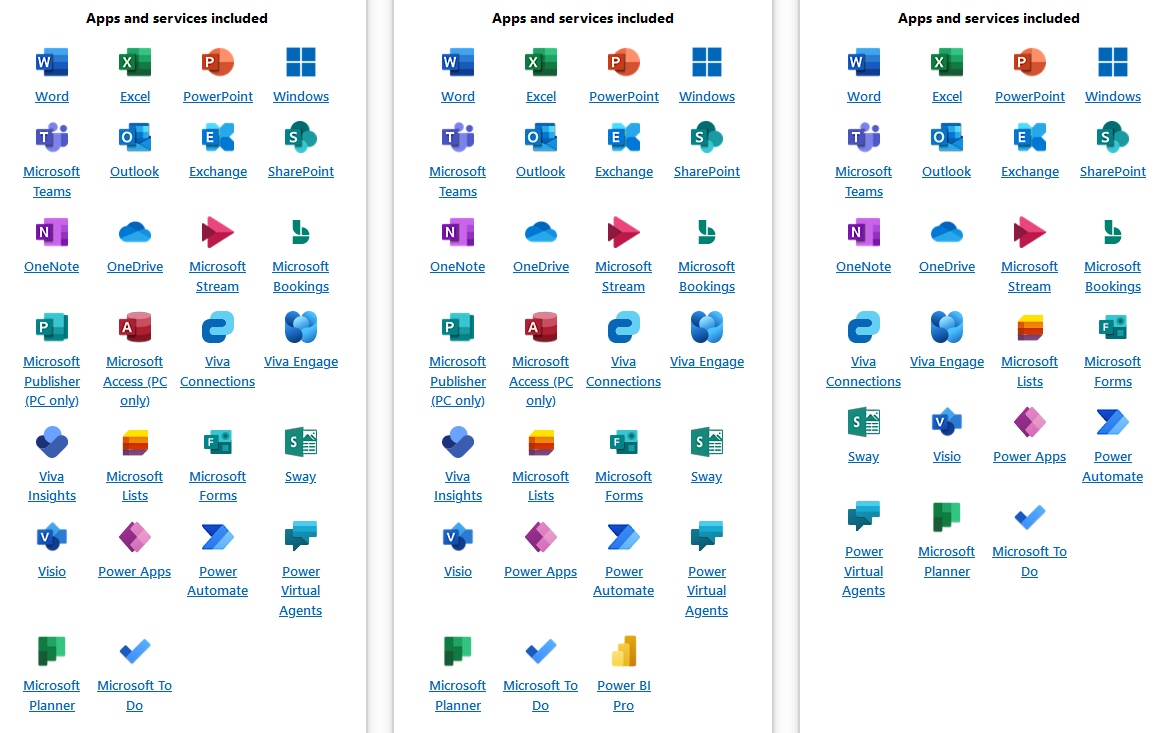Click the Microsoft Publisher icon in the left column

click(x=52, y=328)
